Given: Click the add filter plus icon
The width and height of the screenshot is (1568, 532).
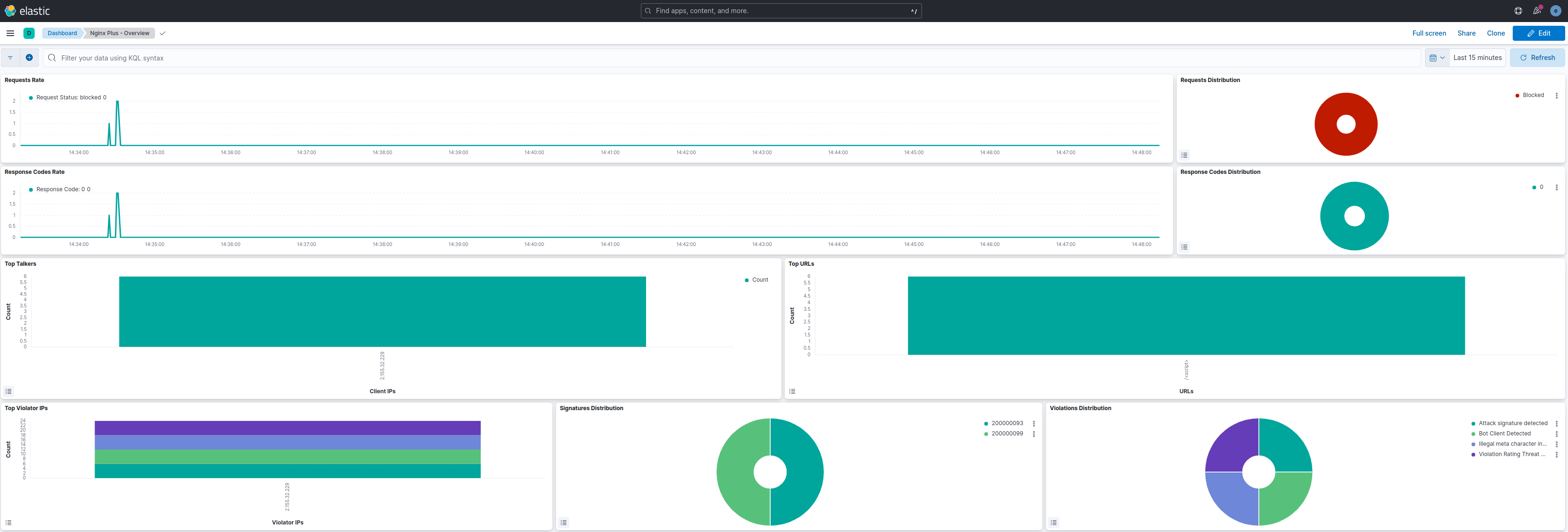Looking at the screenshot, I should pos(29,58).
